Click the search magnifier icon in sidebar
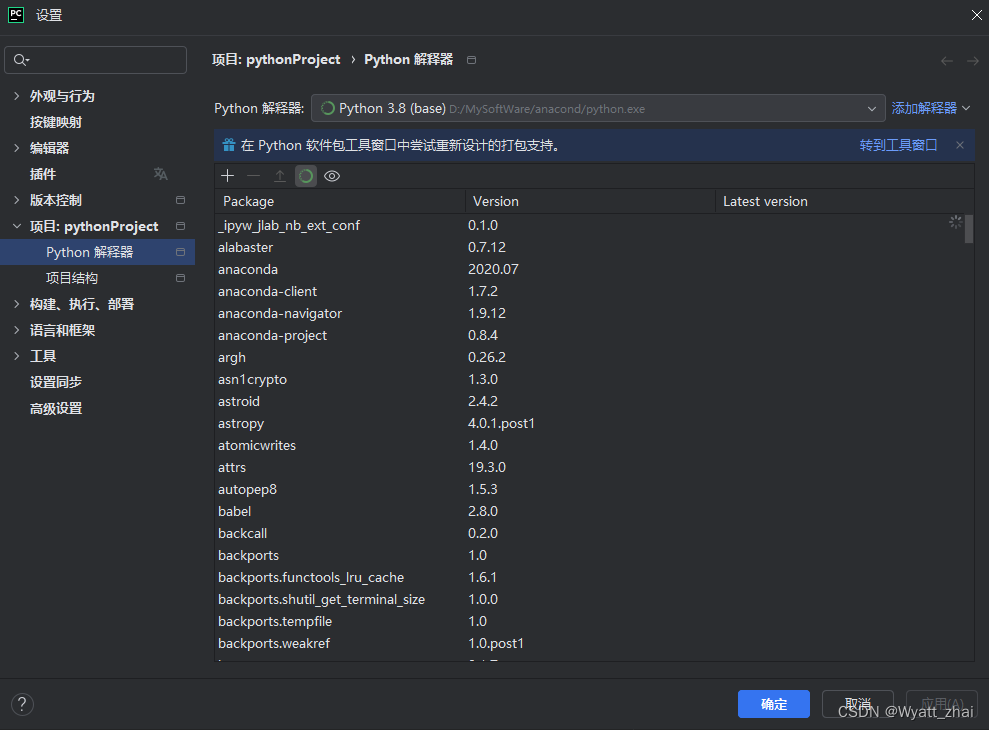The width and height of the screenshot is (989, 730). click(21, 60)
